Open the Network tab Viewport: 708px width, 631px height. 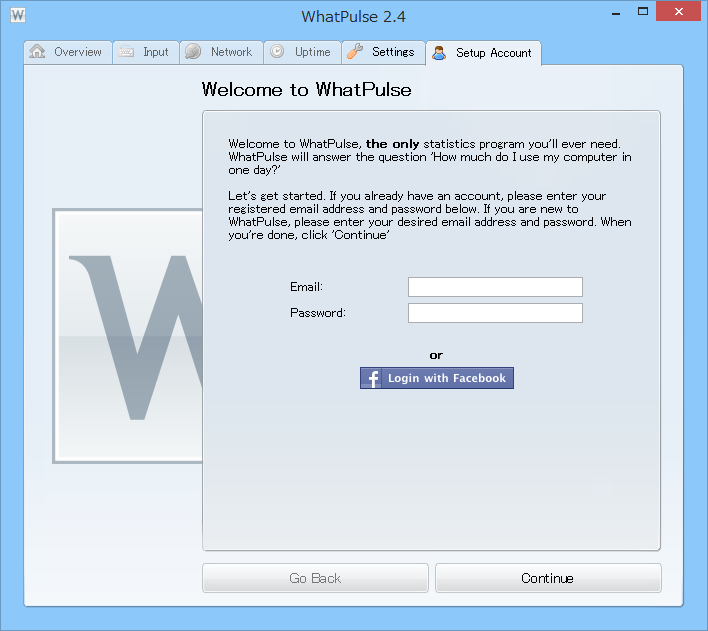[222, 52]
